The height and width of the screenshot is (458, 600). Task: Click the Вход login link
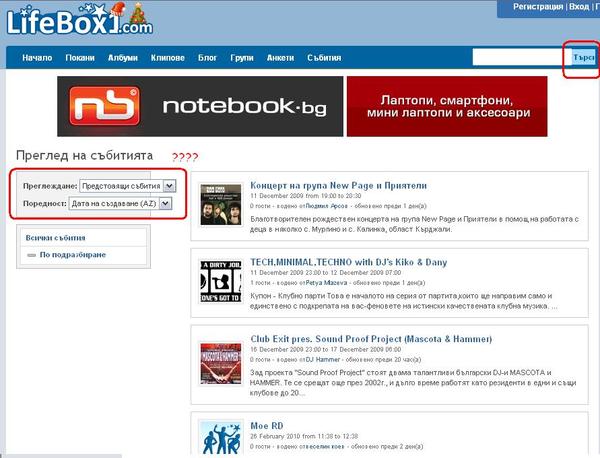(x=579, y=7)
